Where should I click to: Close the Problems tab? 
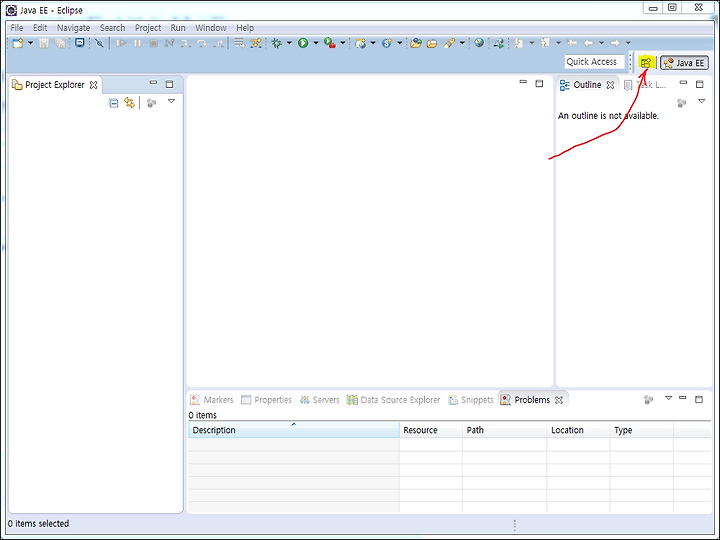coord(559,400)
